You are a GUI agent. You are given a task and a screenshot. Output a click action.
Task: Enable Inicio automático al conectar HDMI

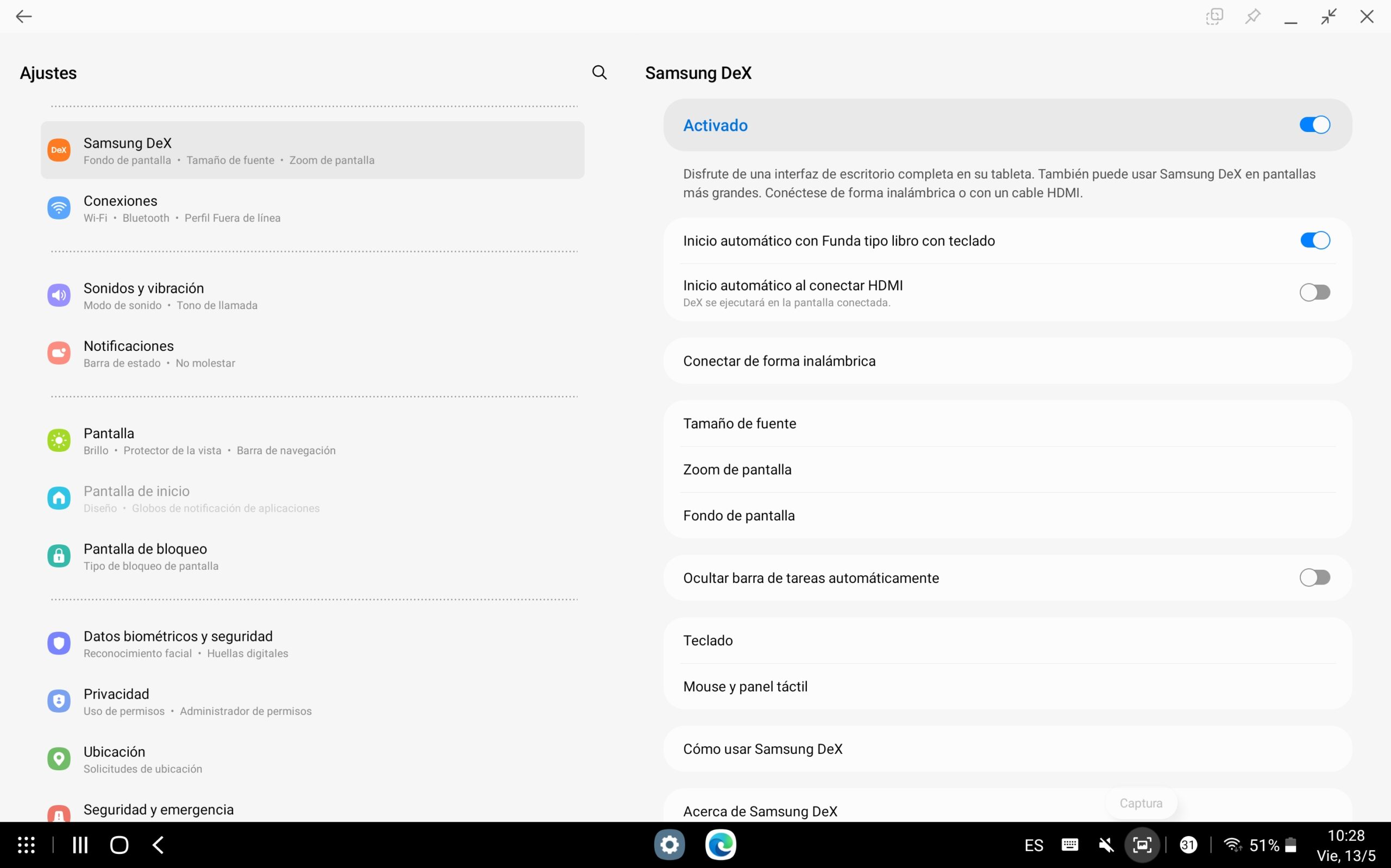1314,292
